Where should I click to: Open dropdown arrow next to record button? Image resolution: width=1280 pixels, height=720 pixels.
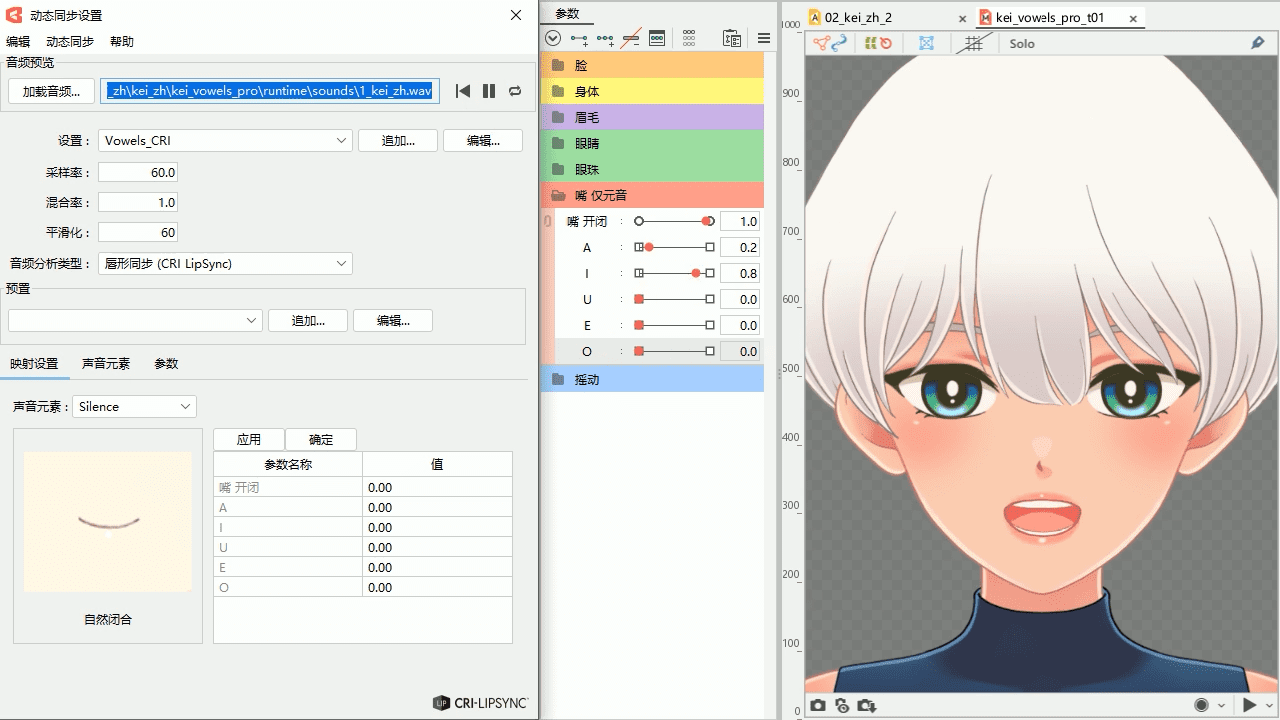click(1221, 706)
